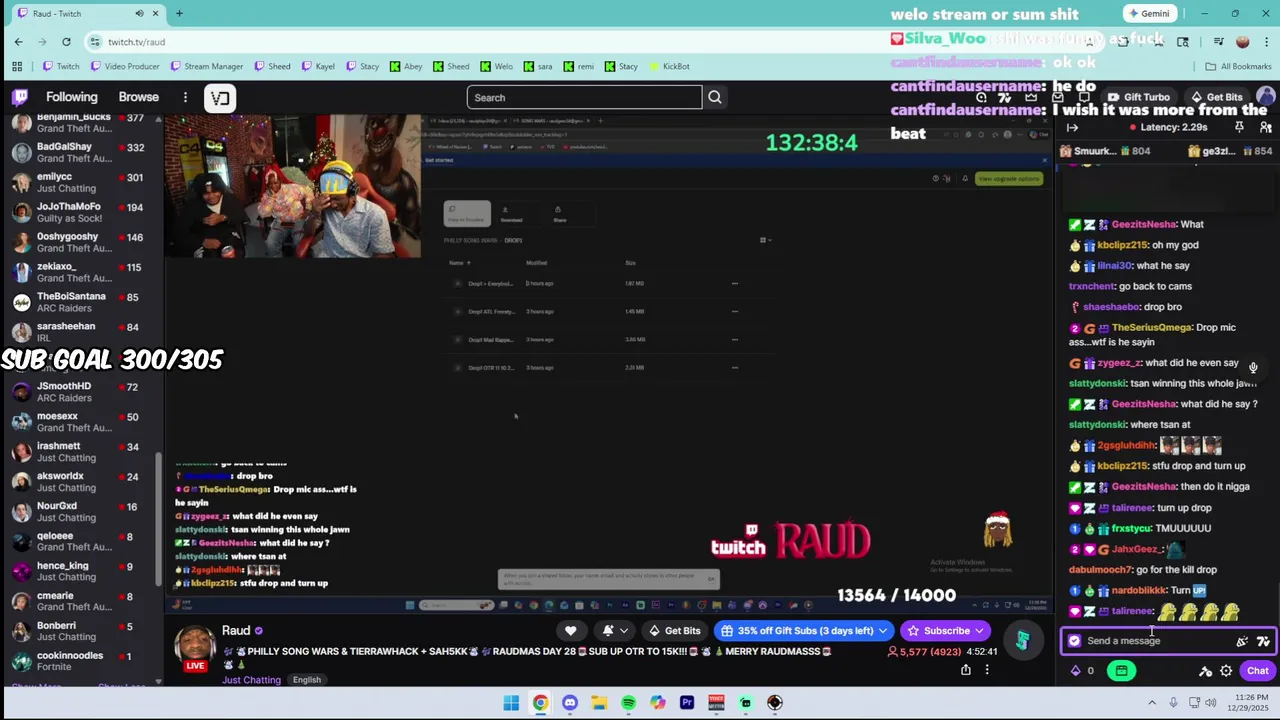Click the purple Subscribe button

tap(945, 631)
